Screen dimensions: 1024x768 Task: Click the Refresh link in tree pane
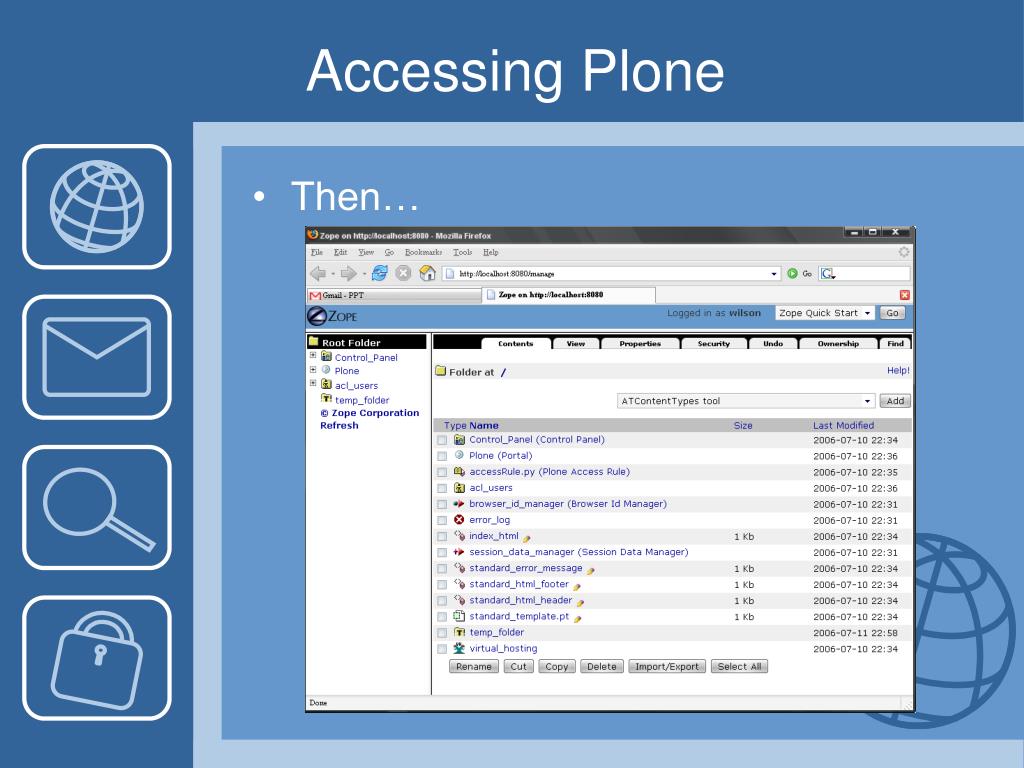point(339,425)
